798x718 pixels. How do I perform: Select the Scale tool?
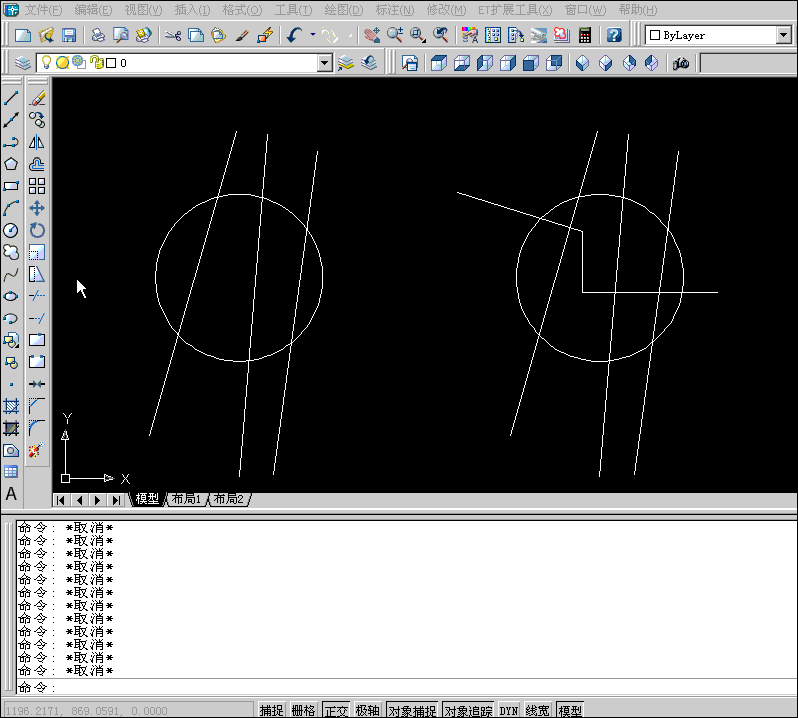[x=37, y=252]
